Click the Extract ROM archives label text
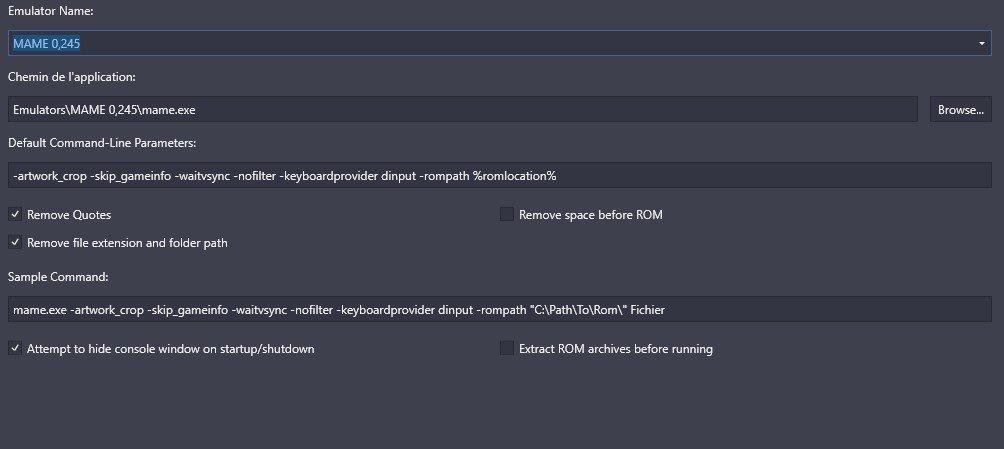Image resolution: width=1004 pixels, height=449 pixels. coord(615,349)
